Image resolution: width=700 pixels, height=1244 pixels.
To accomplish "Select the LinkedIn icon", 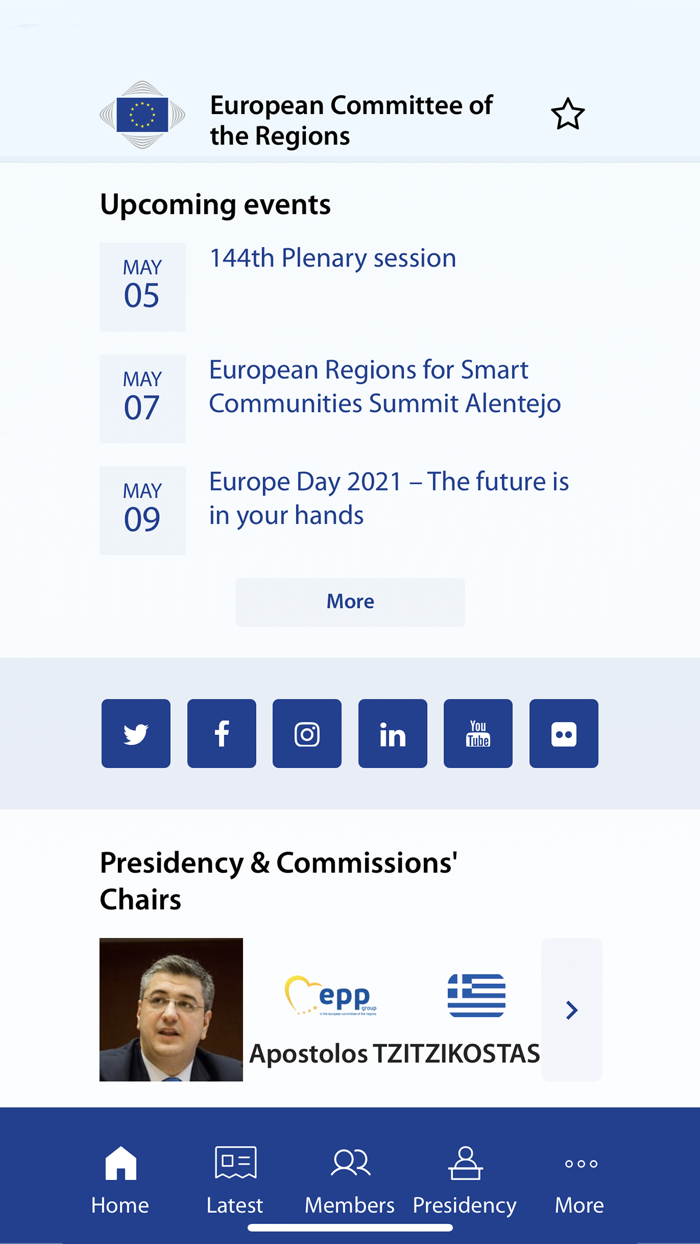I will point(392,733).
